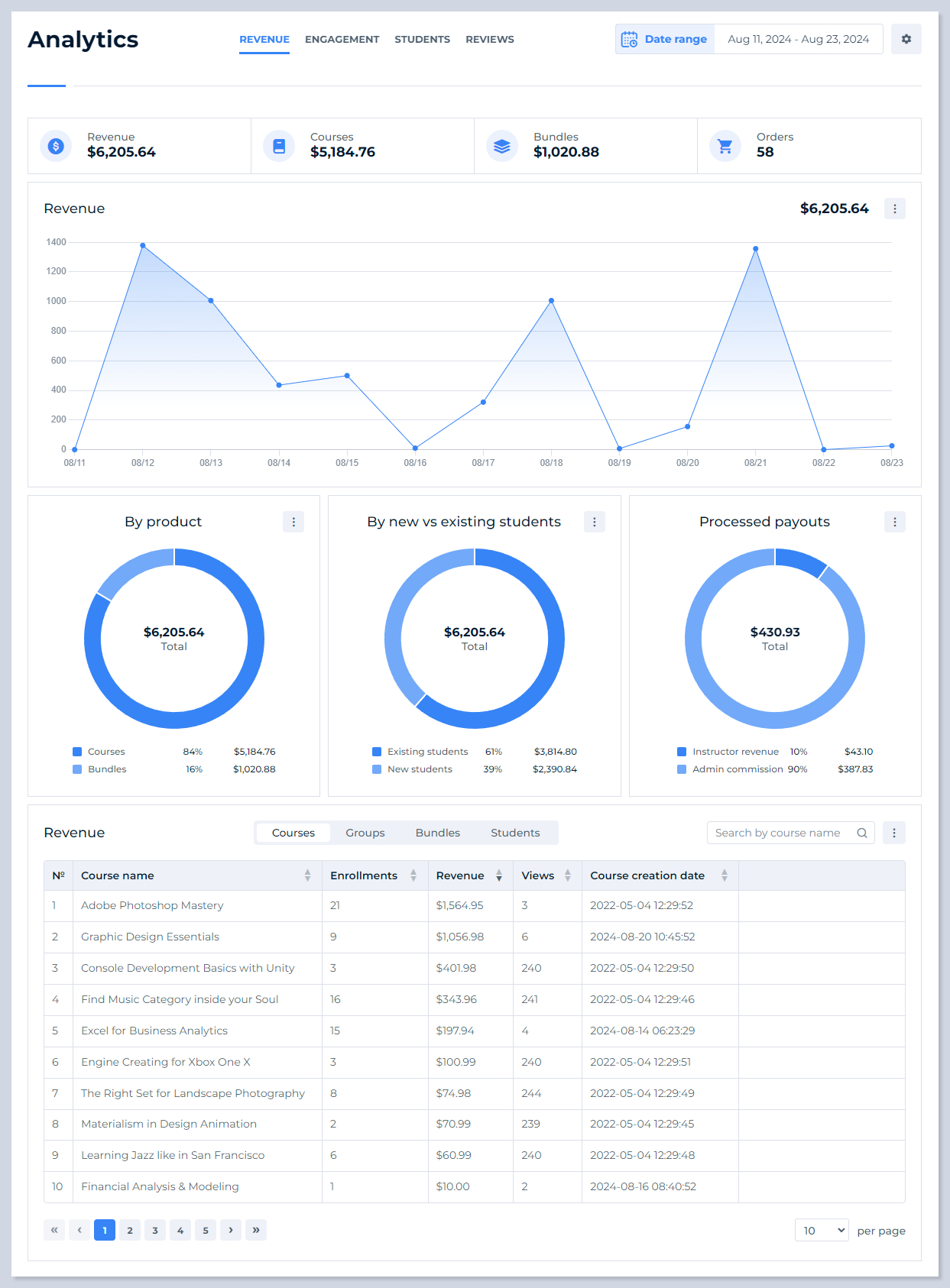Click the Date range calendar icon
This screenshot has height=1288, width=950.
pyautogui.click(x=629, y=39)
